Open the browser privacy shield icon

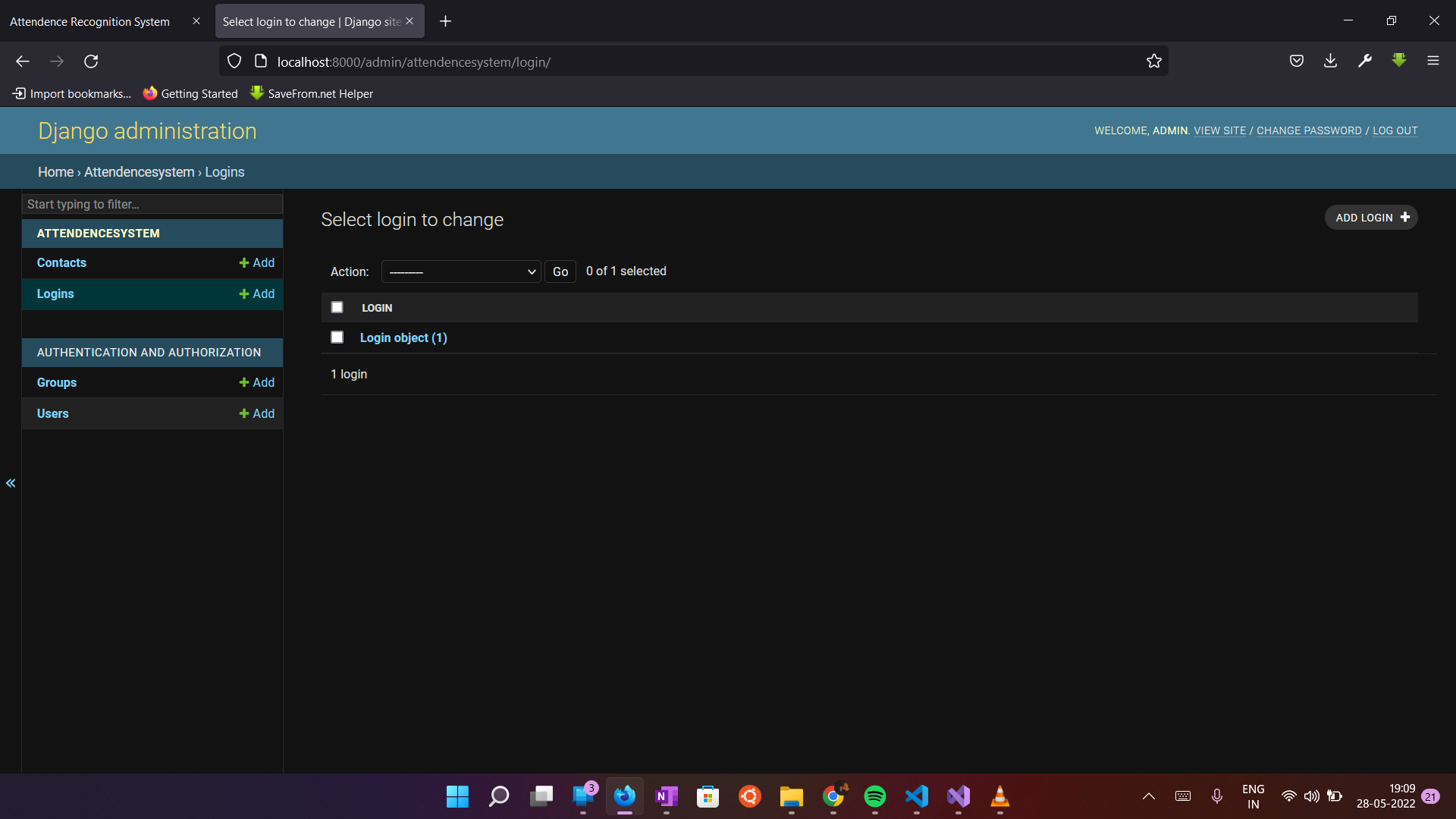coord(234,61)
